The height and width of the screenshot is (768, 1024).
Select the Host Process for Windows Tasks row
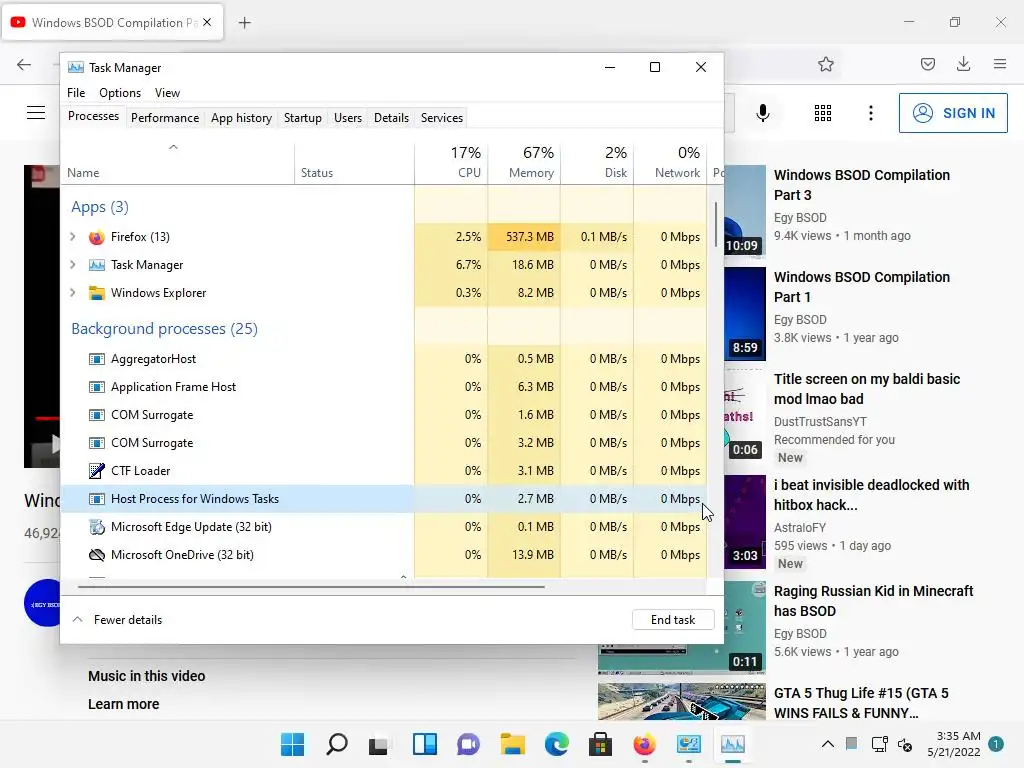(384, 499)
